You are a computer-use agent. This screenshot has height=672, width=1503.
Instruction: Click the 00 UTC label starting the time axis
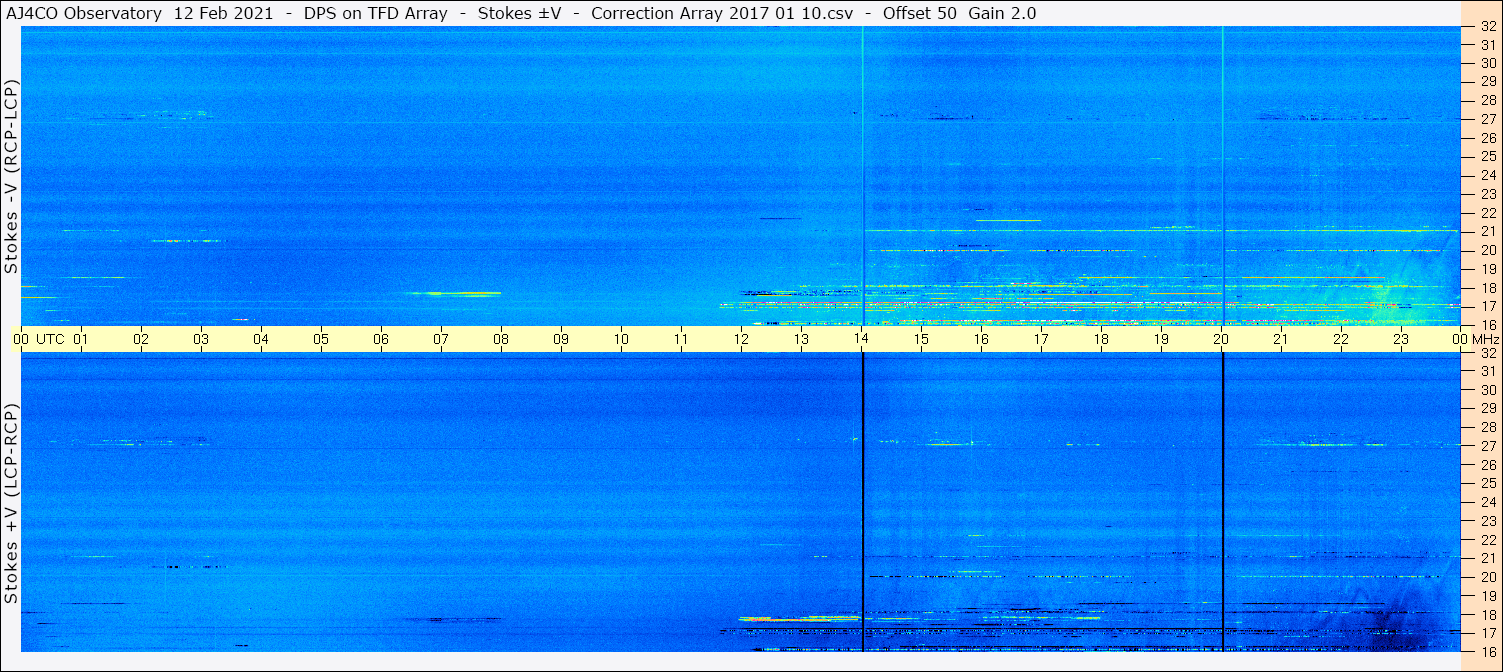38,339
